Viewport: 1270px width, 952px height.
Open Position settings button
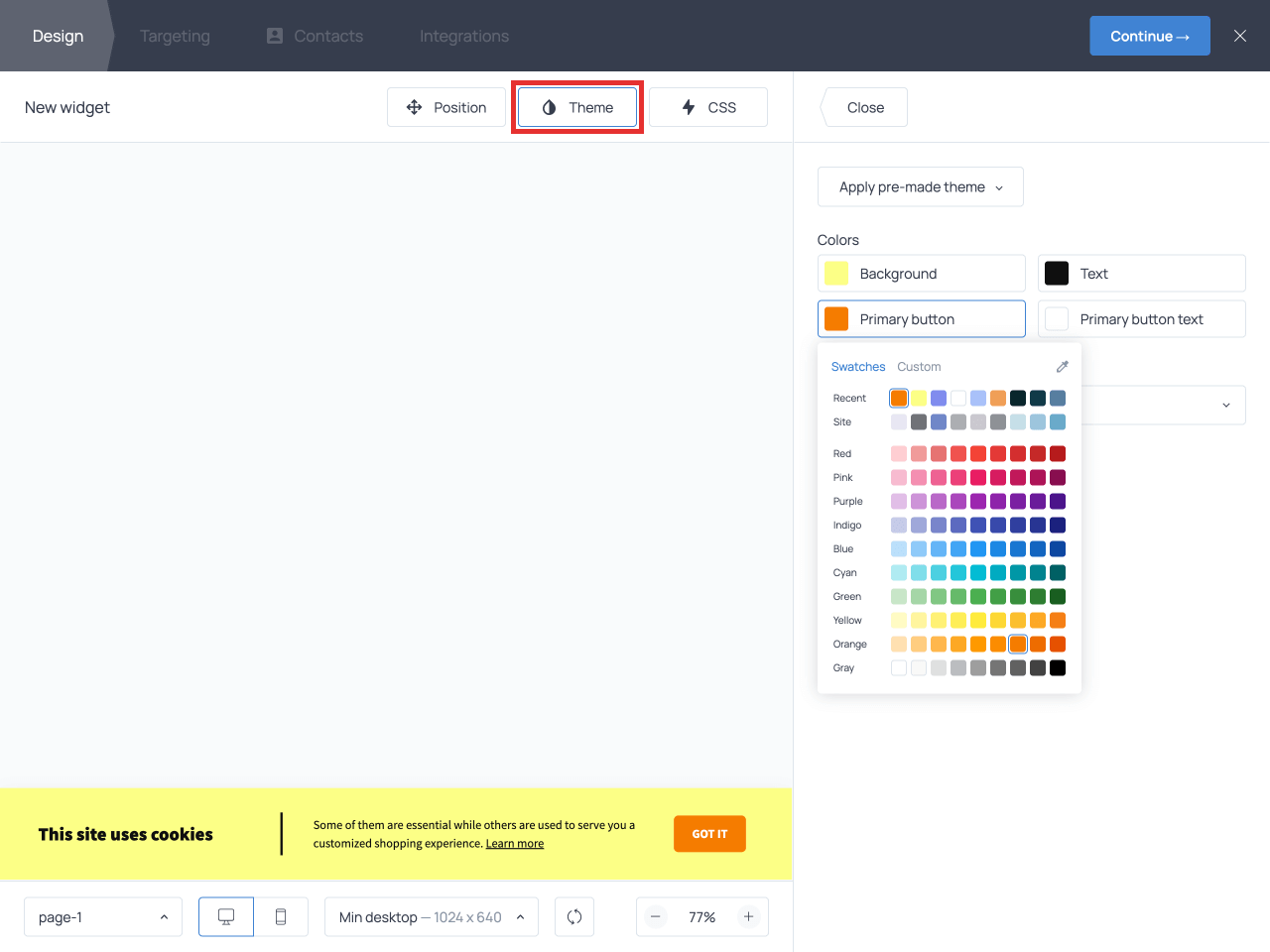[x=446, y=107]
